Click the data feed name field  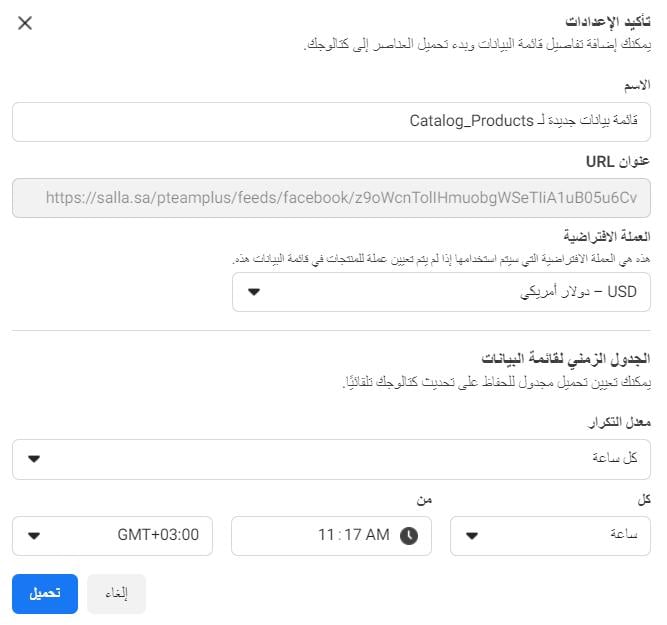click(x=331, y=122)
